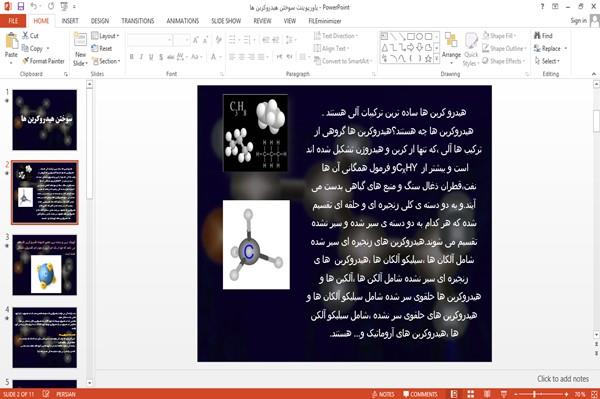Select slide 3 thumbnail with blue molecule
Image resolution: width=600 pixels, height=399 pixels.
[x=44, y=265]
